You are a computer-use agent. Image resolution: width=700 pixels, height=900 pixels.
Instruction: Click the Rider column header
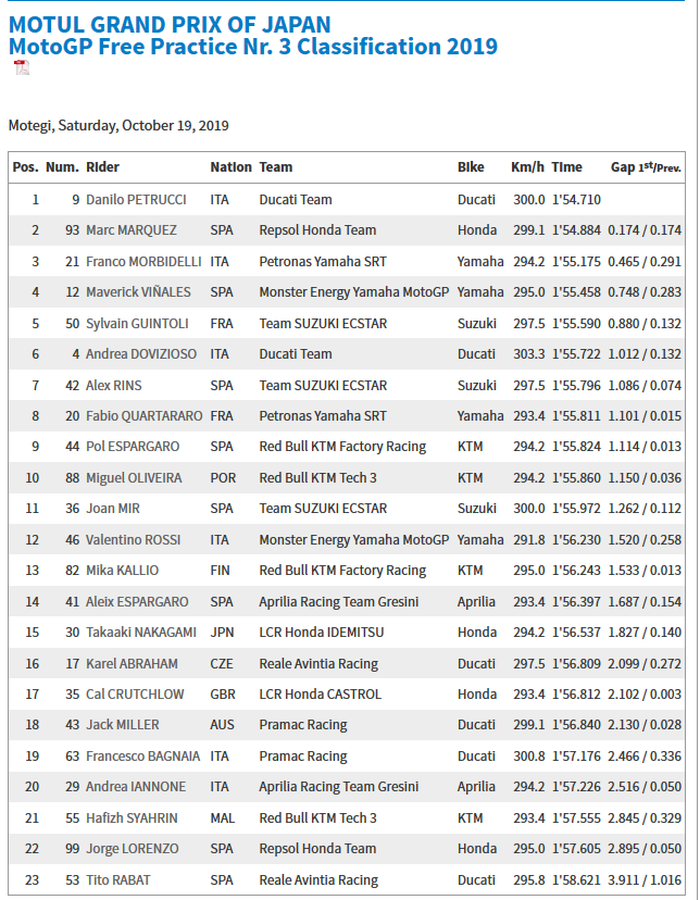[103, 167]
